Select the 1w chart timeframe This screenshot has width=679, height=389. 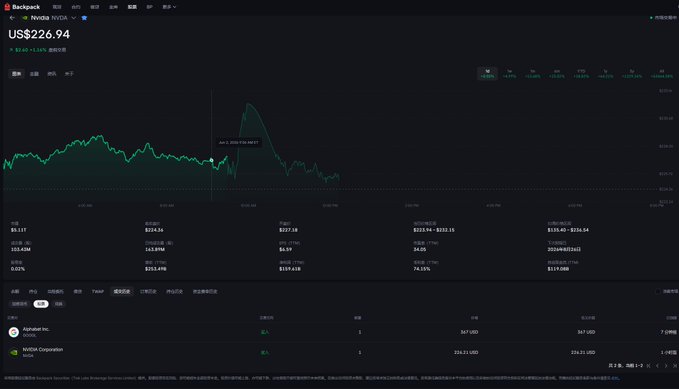point(510,74)
